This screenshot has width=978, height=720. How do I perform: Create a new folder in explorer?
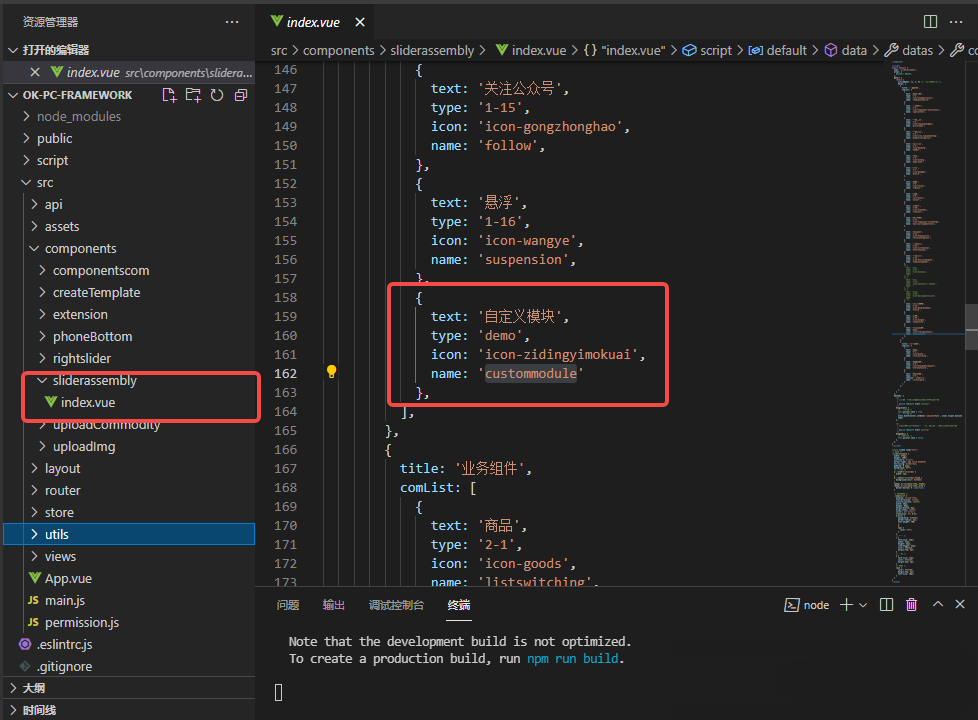pos(193,95)
